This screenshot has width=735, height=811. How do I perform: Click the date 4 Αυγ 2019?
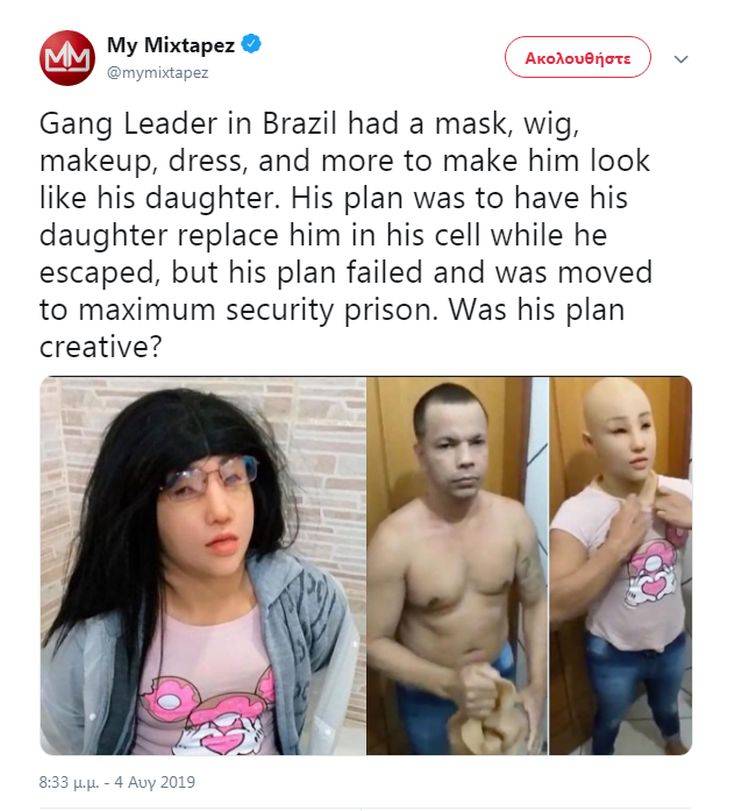(155, 782)
